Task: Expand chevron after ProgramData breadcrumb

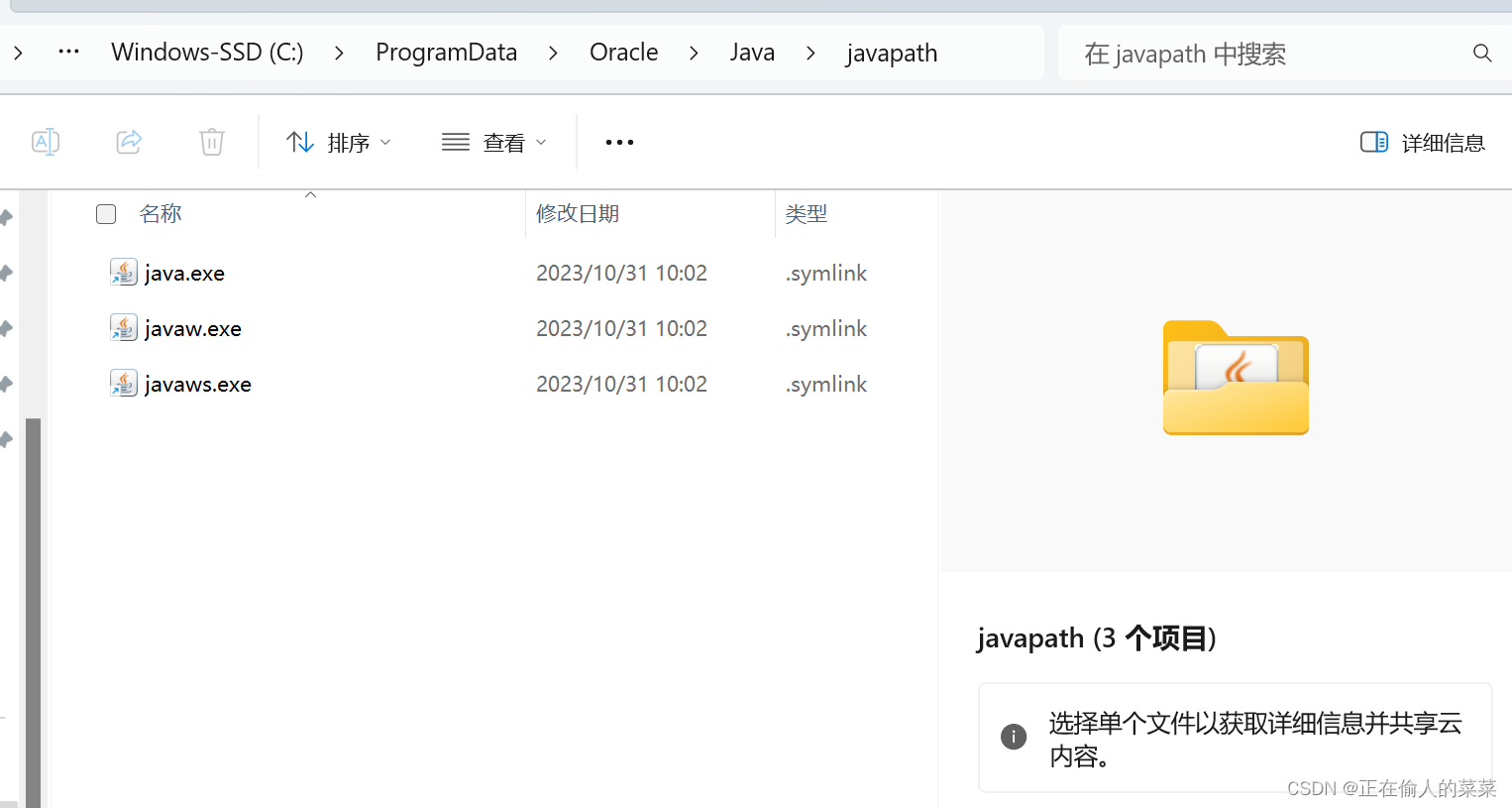Action: 553,54
